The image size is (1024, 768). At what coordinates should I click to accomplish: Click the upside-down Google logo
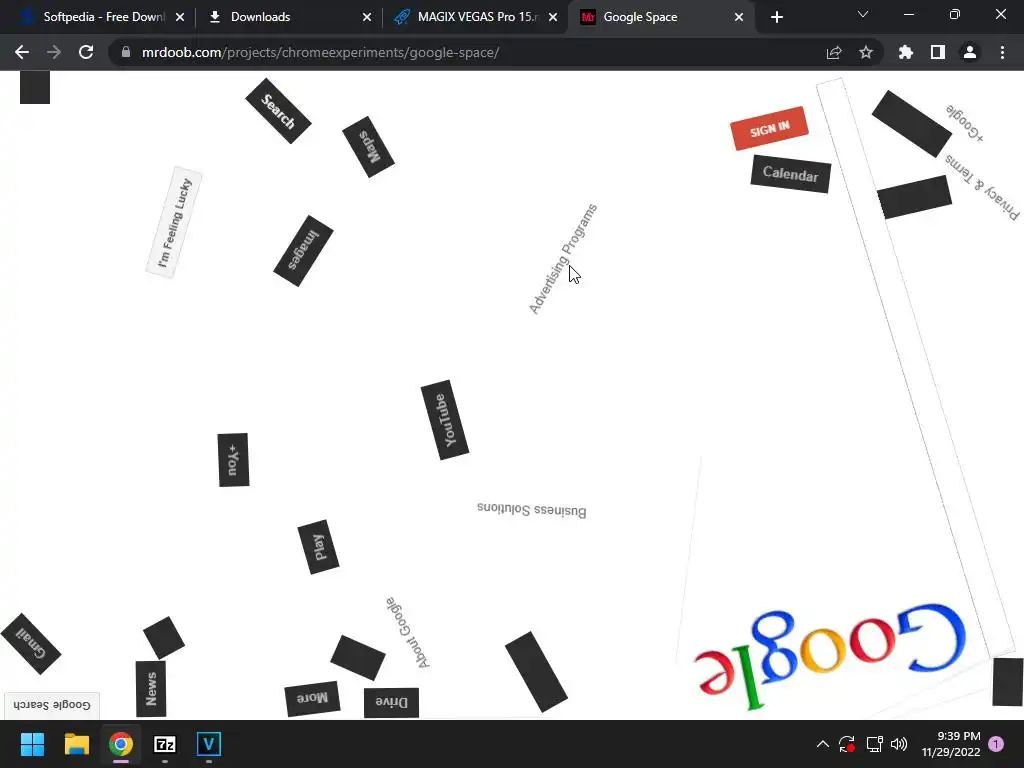click(829, 655)
